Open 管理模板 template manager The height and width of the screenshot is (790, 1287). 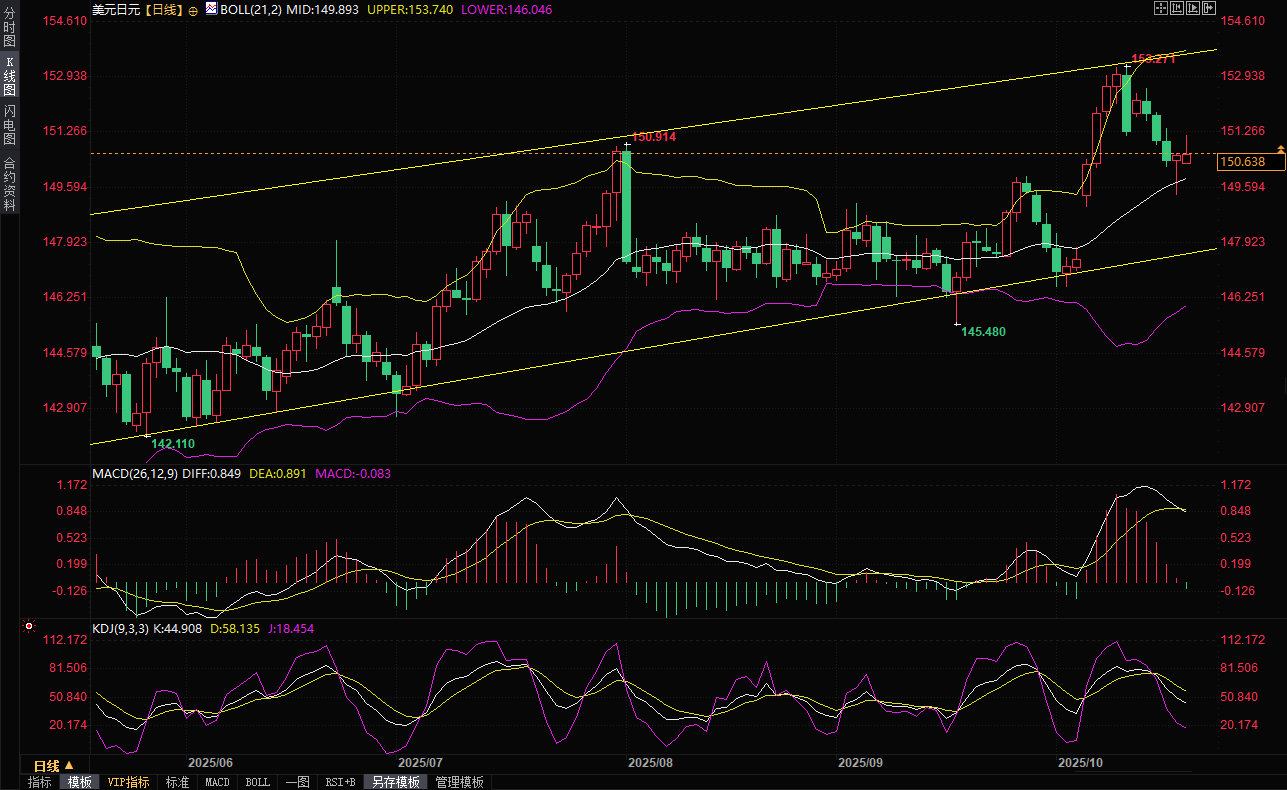click(459, 782)
